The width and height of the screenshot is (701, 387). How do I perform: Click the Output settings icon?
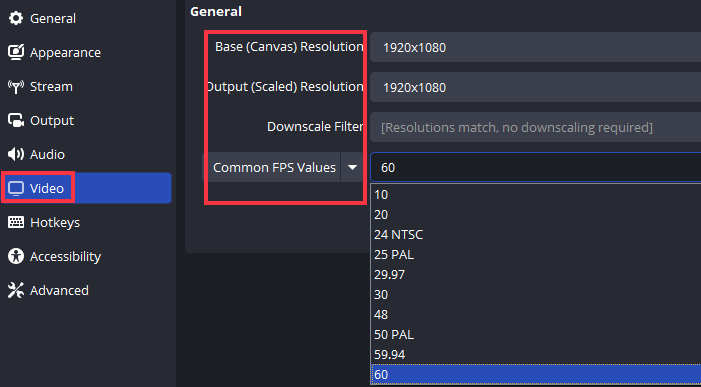click(16, 120)
